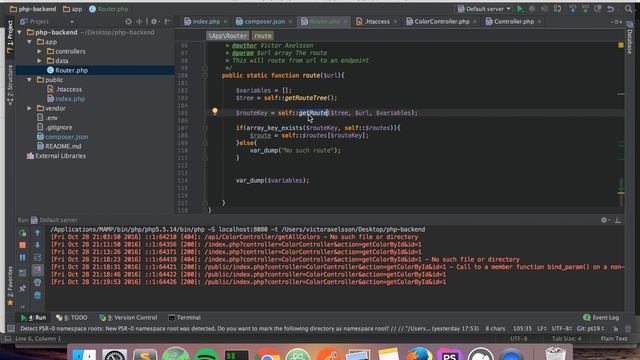Open the search everywhere magnifier
The height and width of the screenshot is (360, 640).
coord(629,9)
